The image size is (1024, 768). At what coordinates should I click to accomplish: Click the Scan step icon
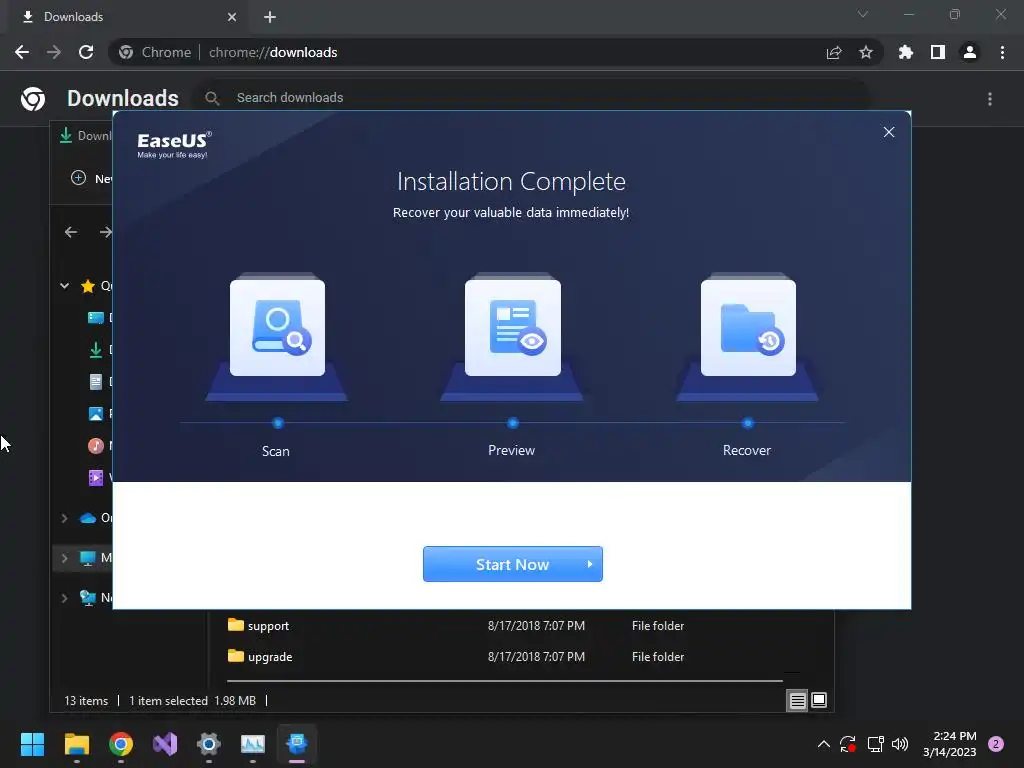277,327
